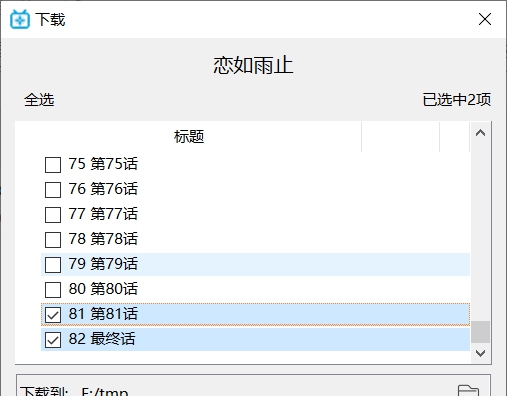Uncheck the box for 82 最终话
The image size is (507, 396).
(53, 340)
